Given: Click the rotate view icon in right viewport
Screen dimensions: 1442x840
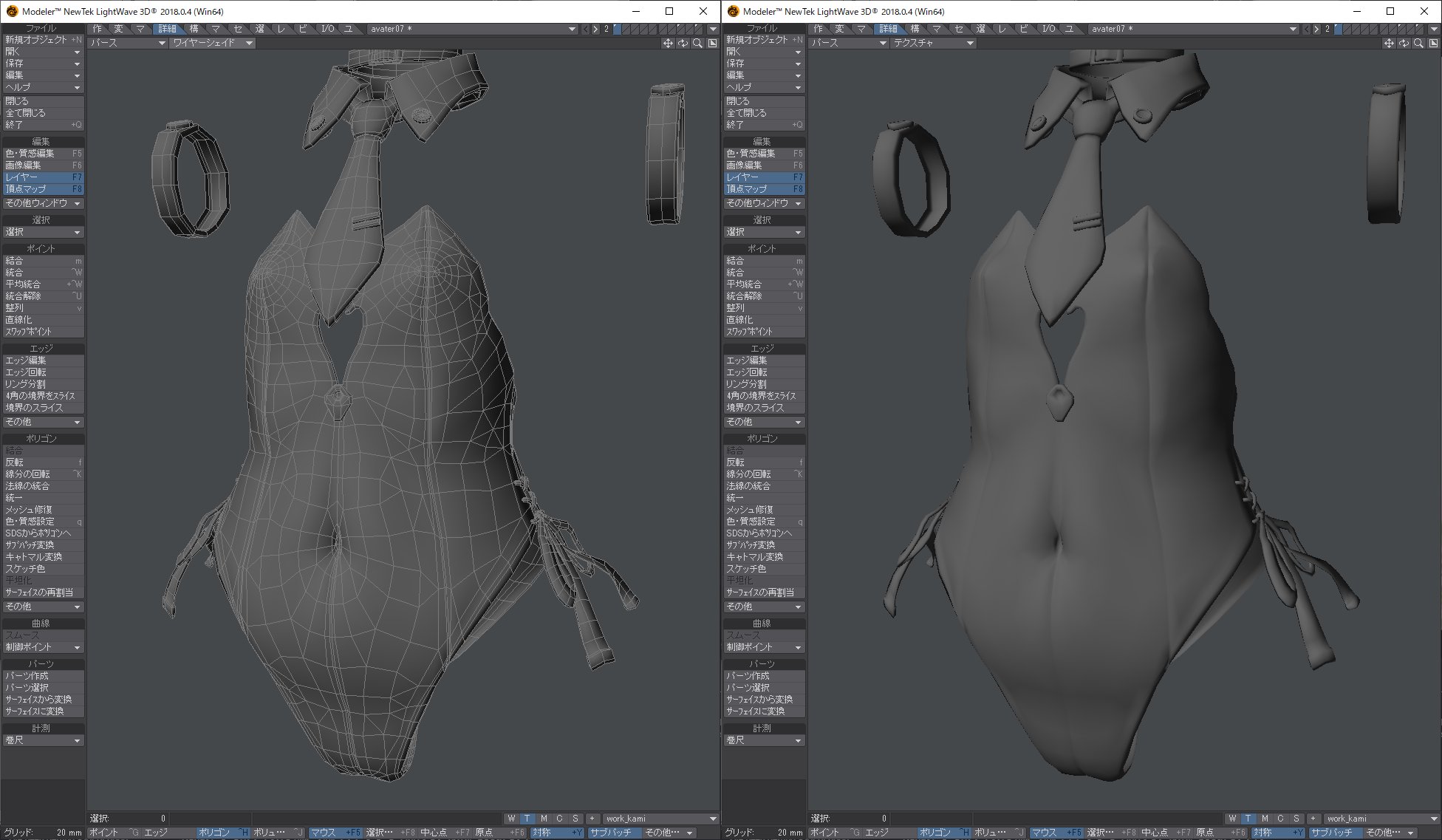Looking at the screenshot, I should point(1404,44).
